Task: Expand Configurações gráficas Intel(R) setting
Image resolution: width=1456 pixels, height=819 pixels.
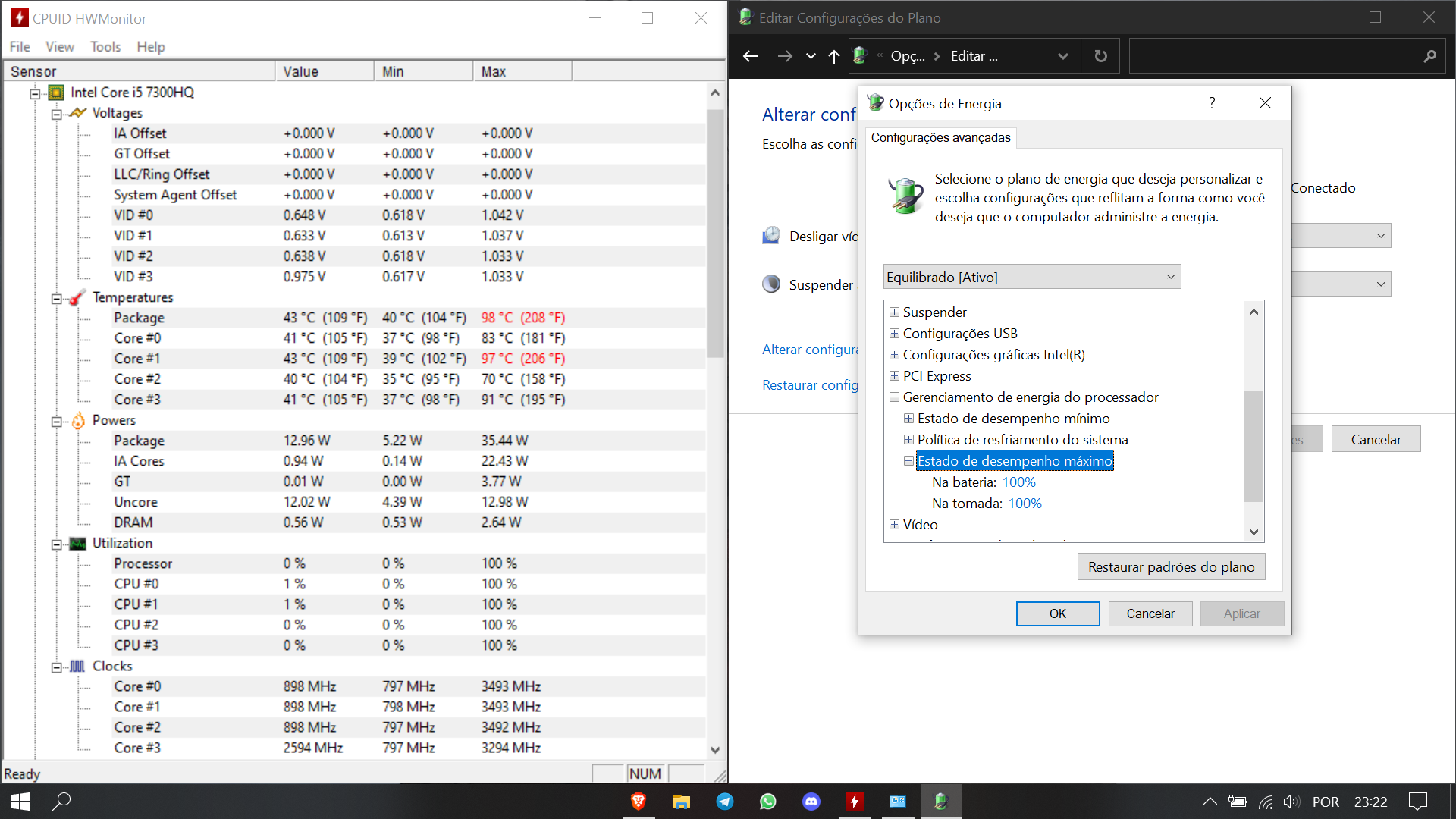Action: pyautogui.click(x=894, y=355)
